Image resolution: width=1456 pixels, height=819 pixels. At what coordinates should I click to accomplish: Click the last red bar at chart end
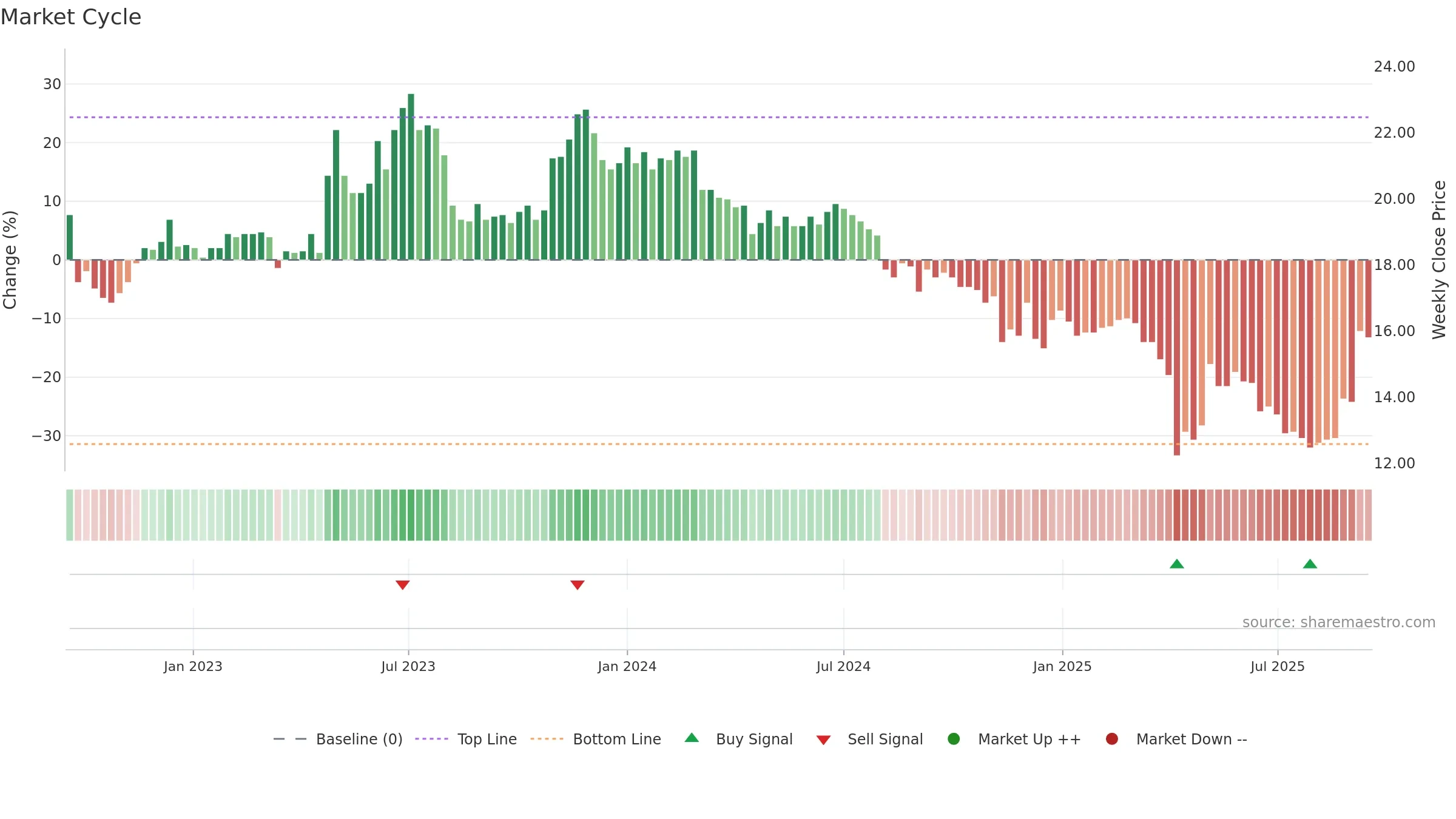tap(1368, 298)
